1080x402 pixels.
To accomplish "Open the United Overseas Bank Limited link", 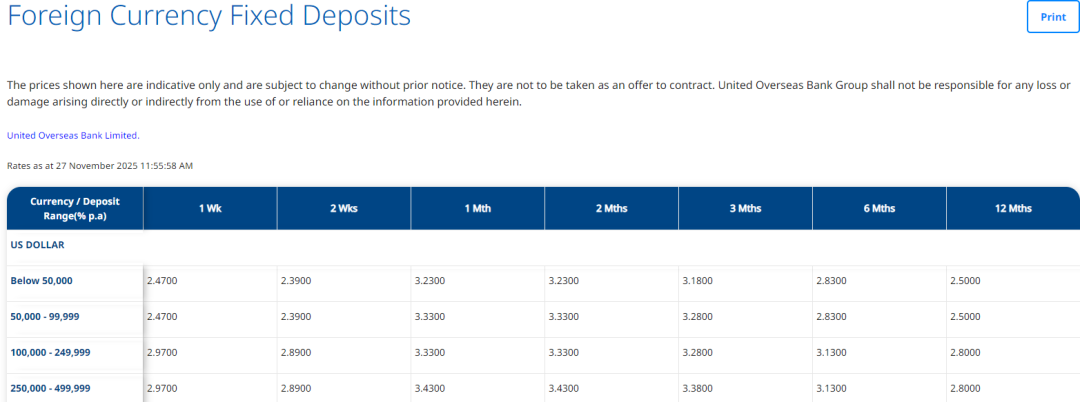I will point(73,135).
